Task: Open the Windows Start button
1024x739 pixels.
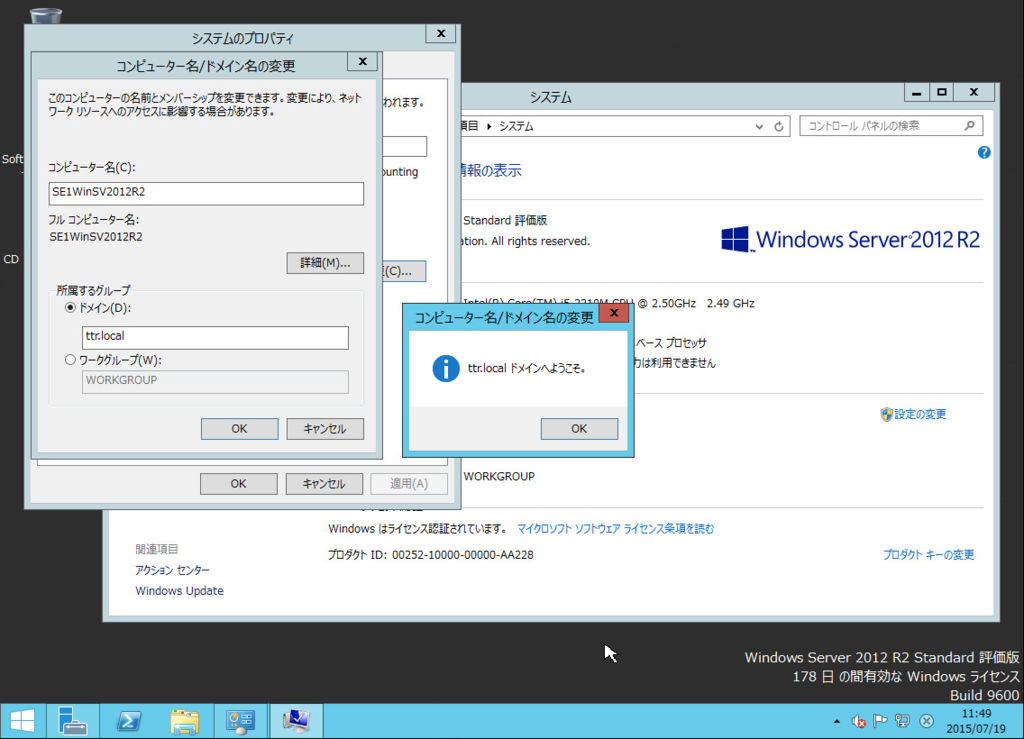Action: (x=23, y=721)
